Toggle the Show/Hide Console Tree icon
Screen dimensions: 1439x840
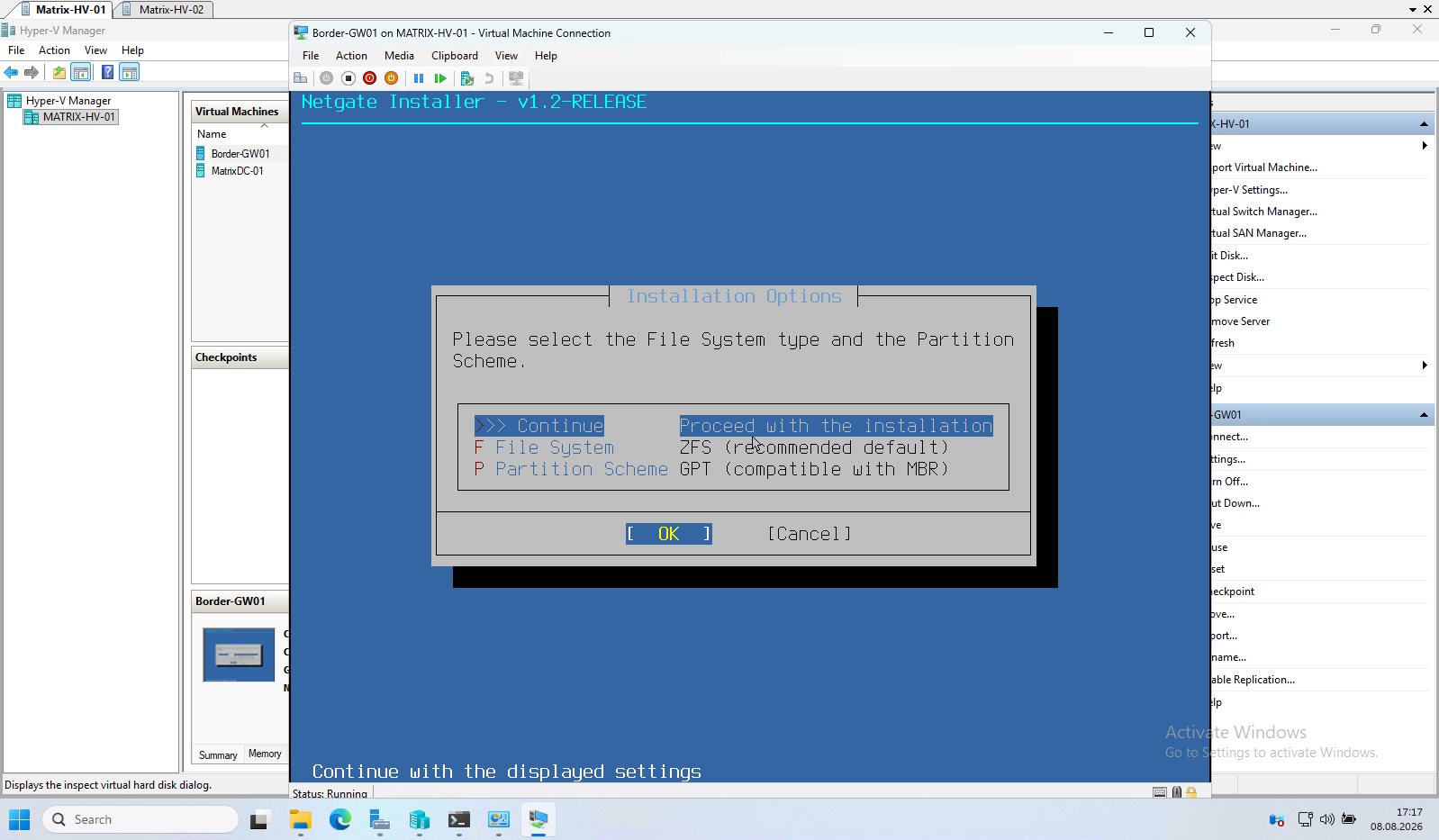click(81, 72)
